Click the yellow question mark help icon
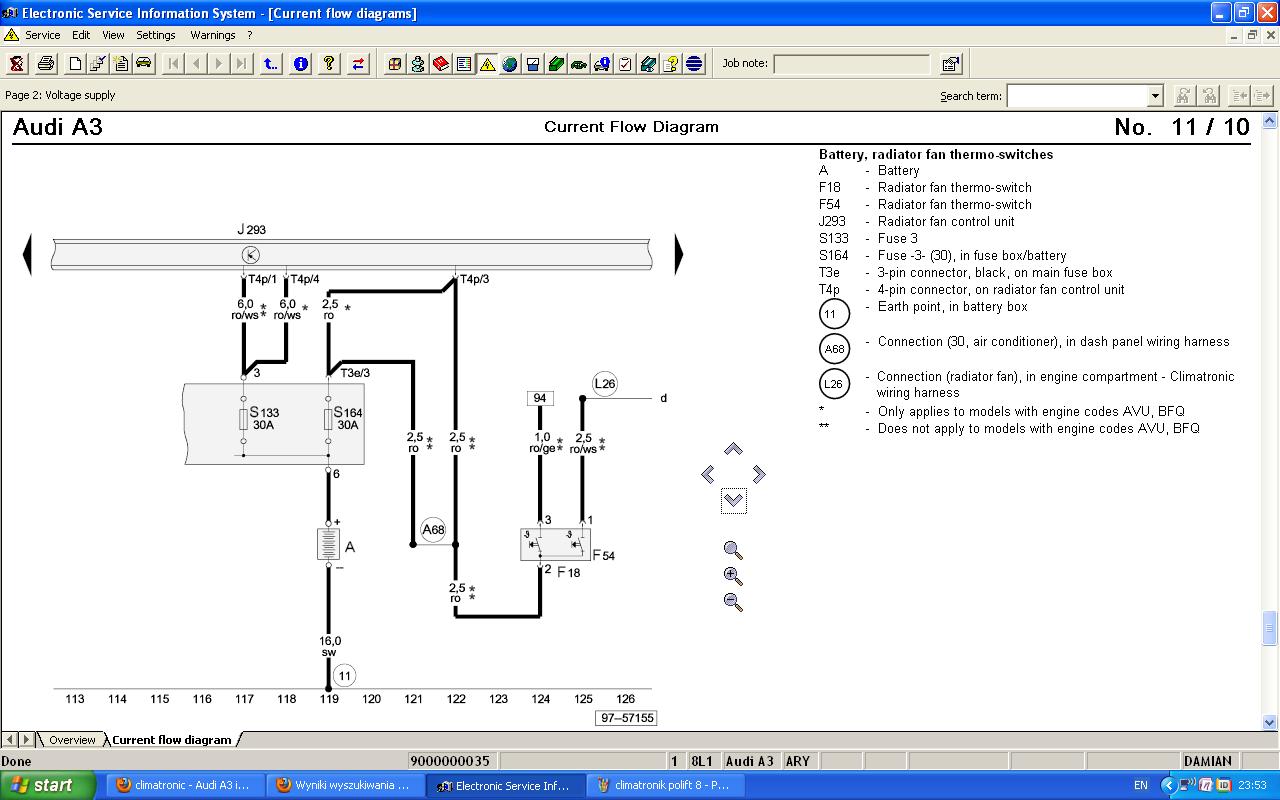Screen dimensions: 1280x800 click(329, 64)
